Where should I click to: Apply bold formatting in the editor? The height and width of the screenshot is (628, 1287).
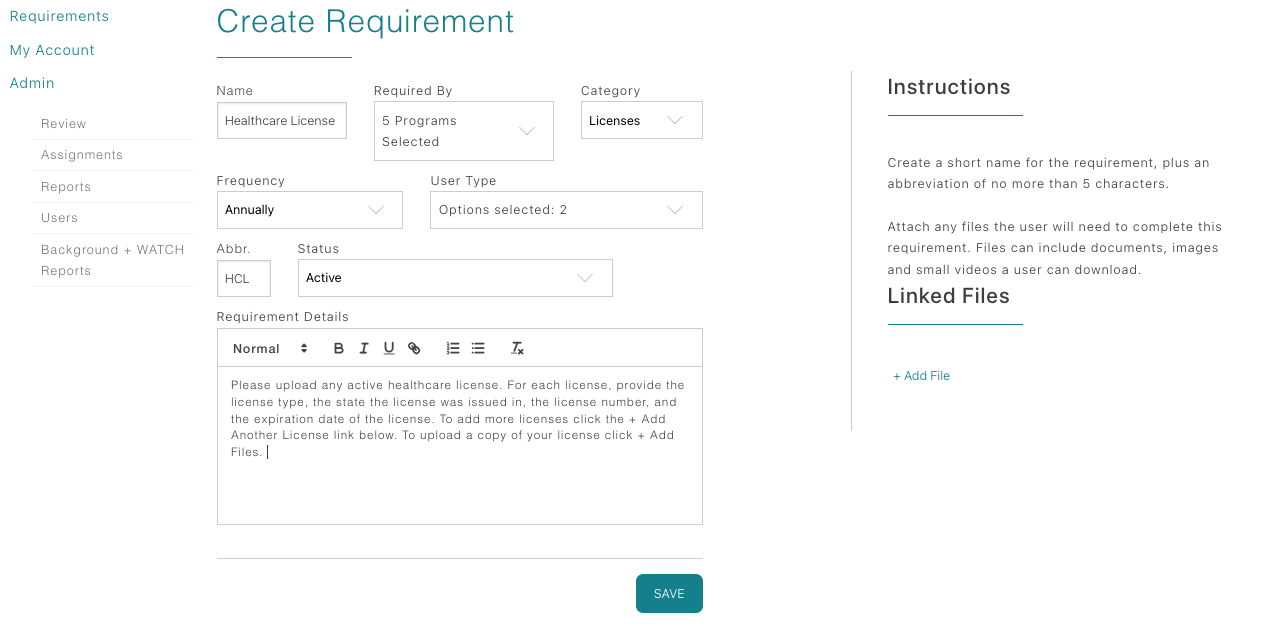(x=338, y=348)
